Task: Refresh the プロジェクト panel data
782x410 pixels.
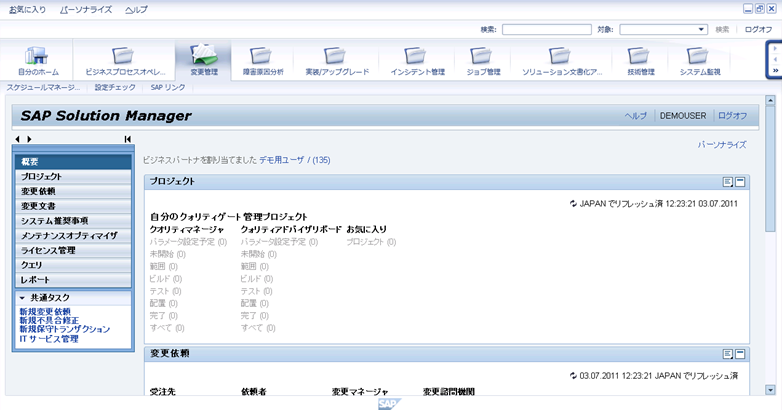Action: point(574,204)
